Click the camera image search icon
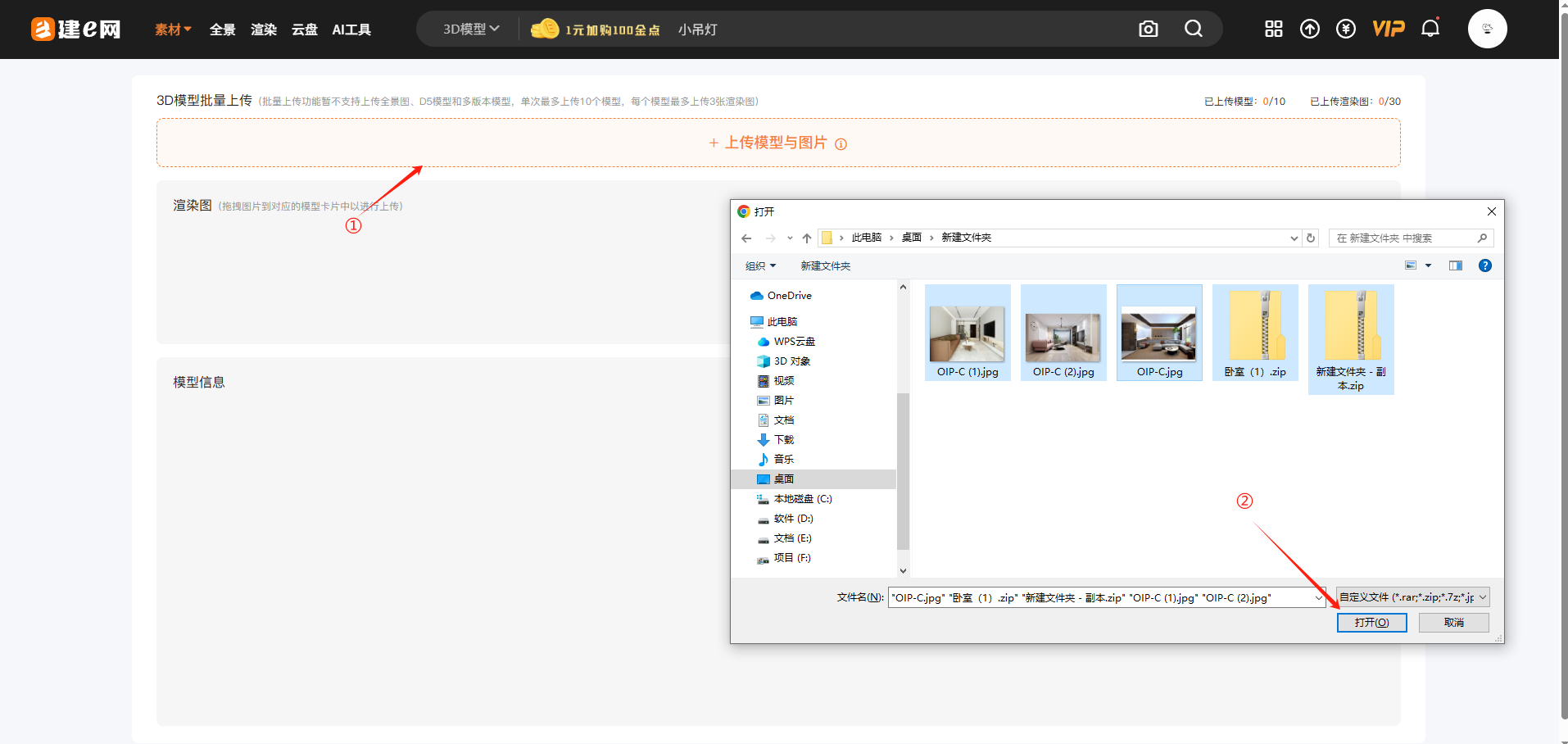 [x=1149, y=29]
